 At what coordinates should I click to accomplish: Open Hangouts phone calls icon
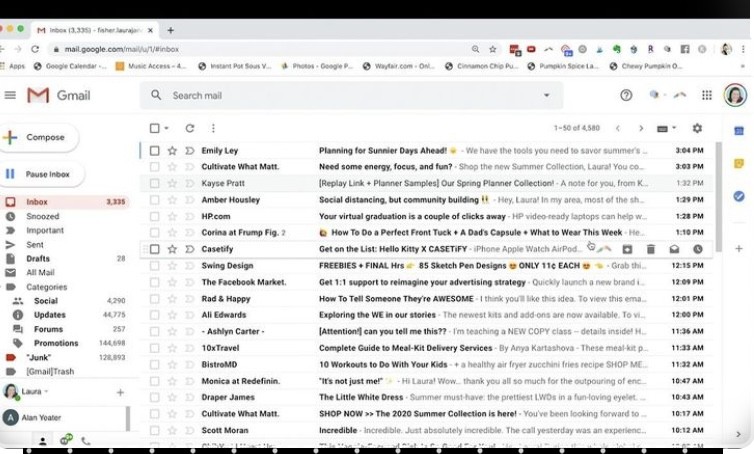86,441
